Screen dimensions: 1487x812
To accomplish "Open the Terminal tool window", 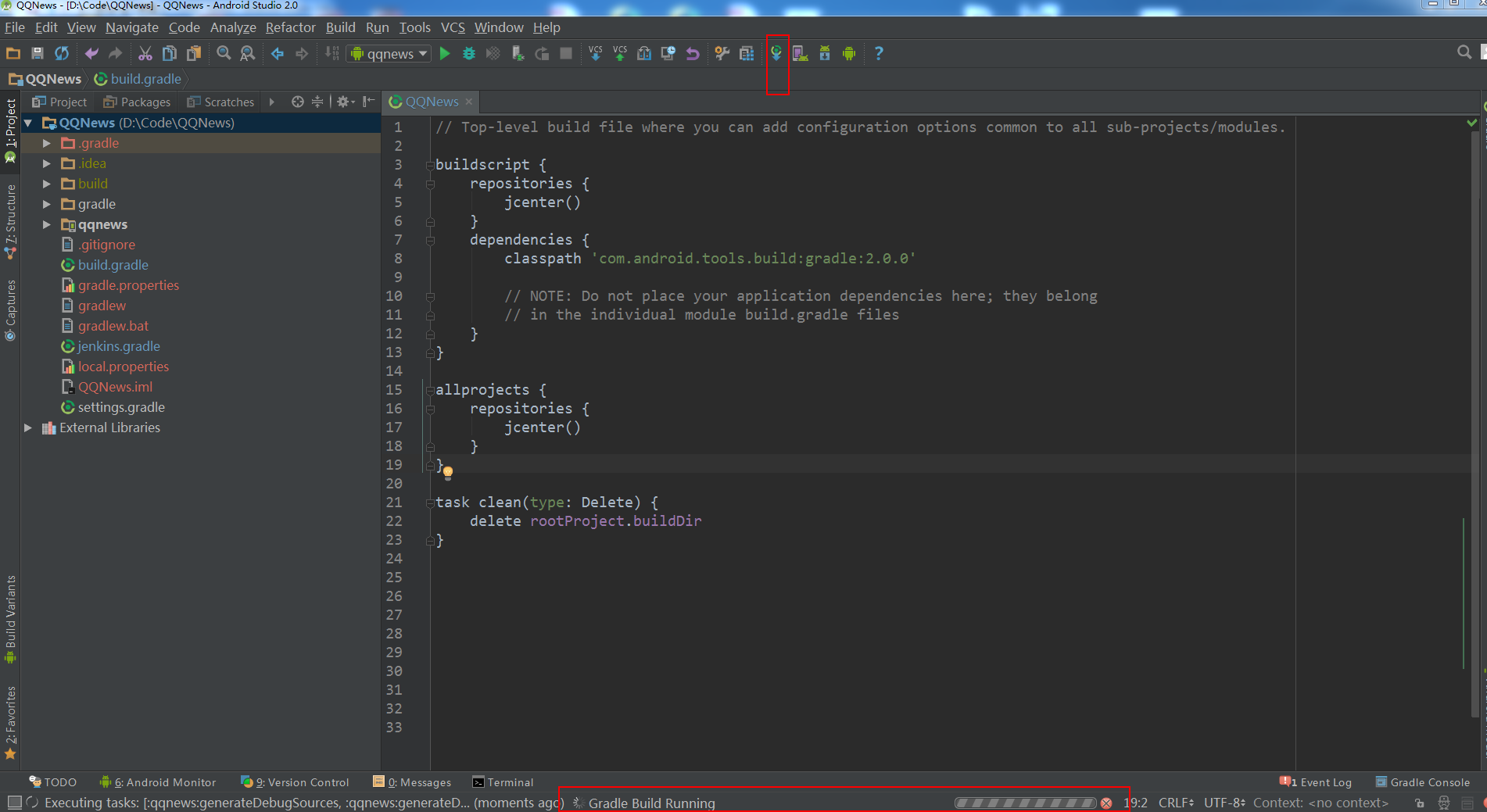I will (503, 782).
